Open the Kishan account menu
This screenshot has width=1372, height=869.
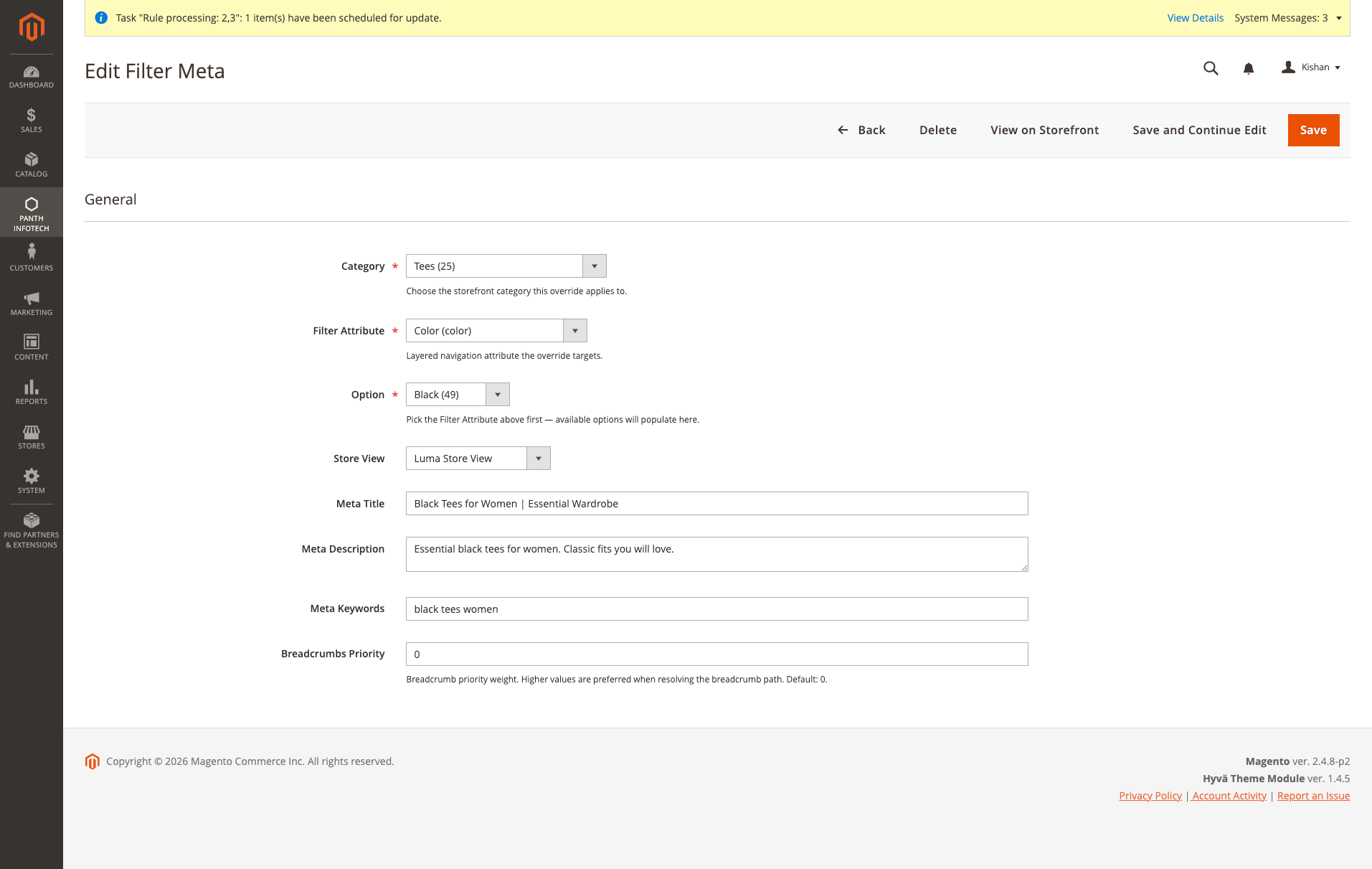point(1311,67)
